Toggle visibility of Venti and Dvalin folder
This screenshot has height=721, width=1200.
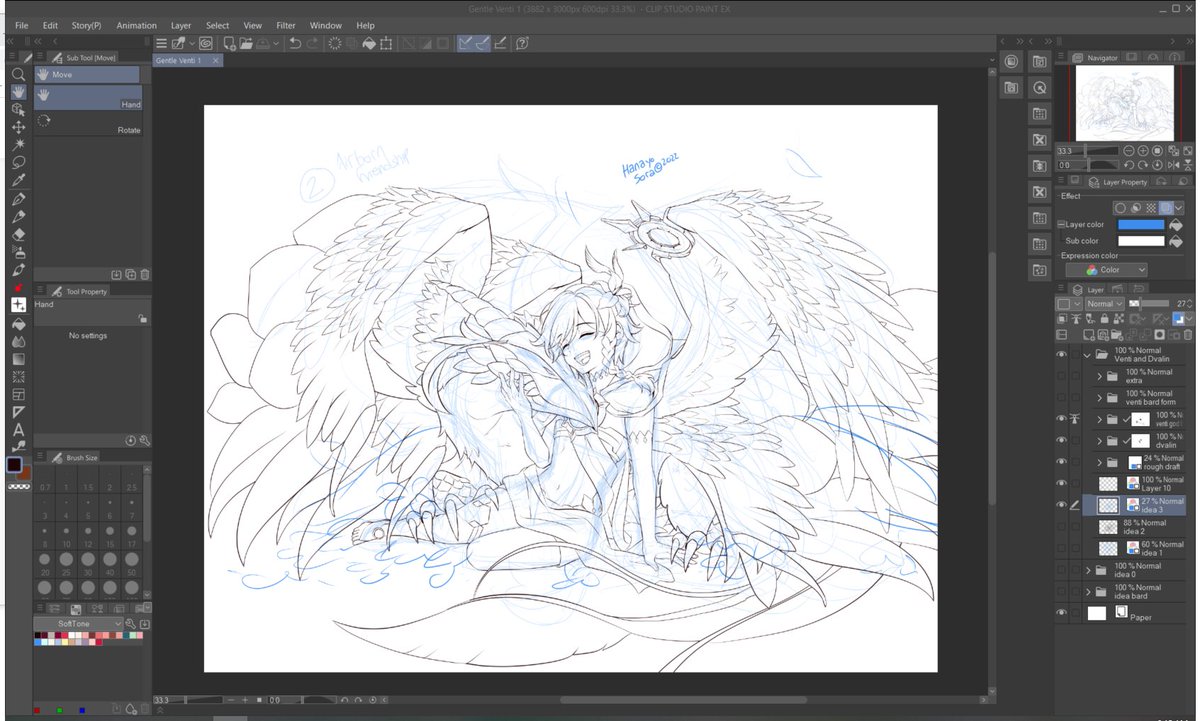point(1062,354)
